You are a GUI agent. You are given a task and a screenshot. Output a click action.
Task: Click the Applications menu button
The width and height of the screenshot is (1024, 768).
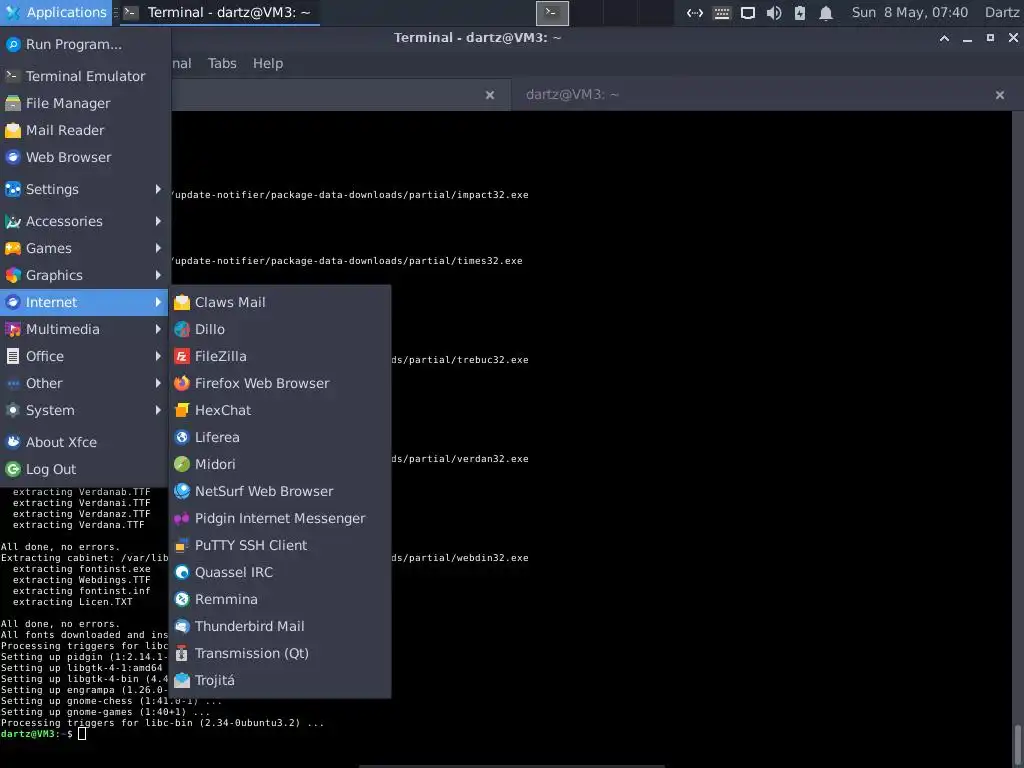(x=56, y=12)
